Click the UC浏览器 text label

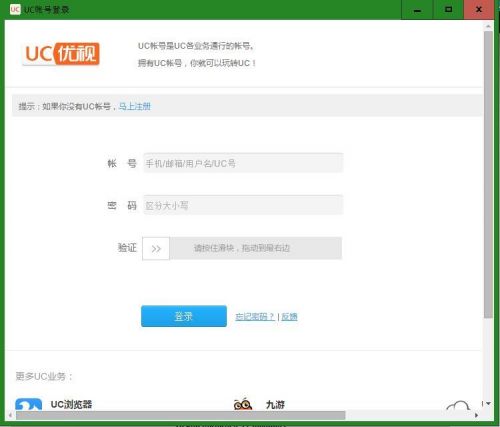[71, 404]
